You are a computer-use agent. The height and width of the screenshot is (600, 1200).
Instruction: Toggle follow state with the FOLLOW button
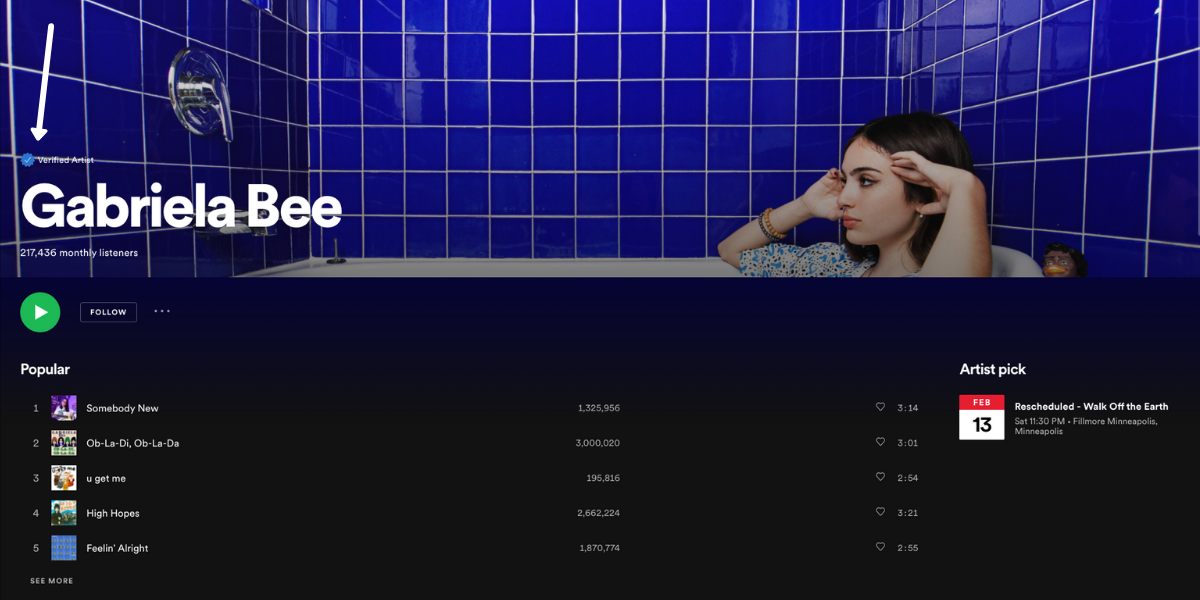[x=108, y=311]
